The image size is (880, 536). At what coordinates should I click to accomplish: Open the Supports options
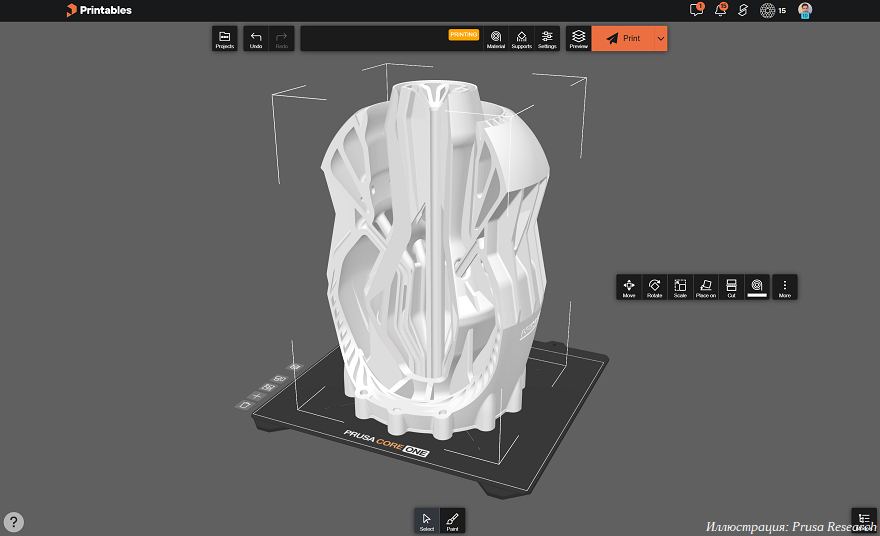pyautogui.click(x=521, y=39)
